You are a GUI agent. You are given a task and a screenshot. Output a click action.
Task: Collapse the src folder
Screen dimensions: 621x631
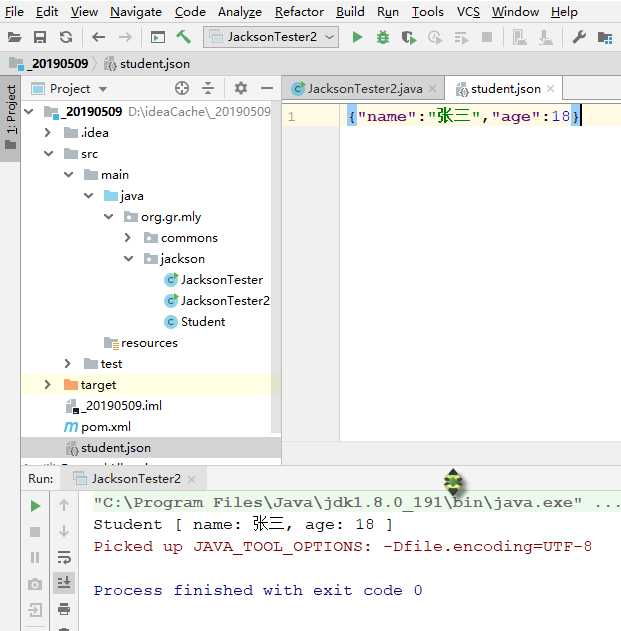(x=48, y=153)
